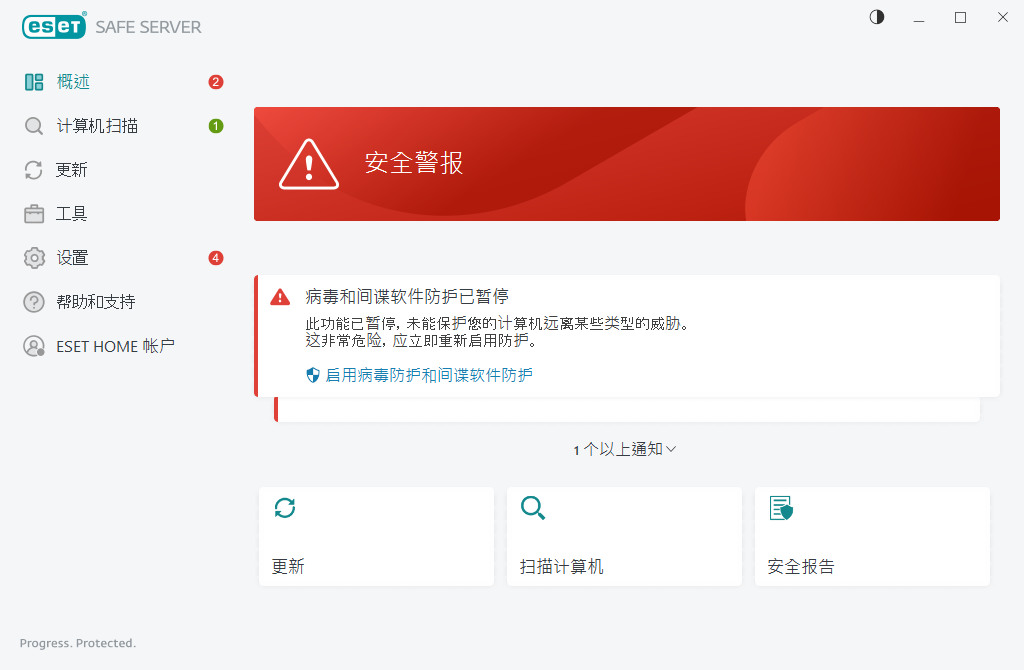
Task: Open the 计算机扫描 sidebar icon
Action: point(32,125)
